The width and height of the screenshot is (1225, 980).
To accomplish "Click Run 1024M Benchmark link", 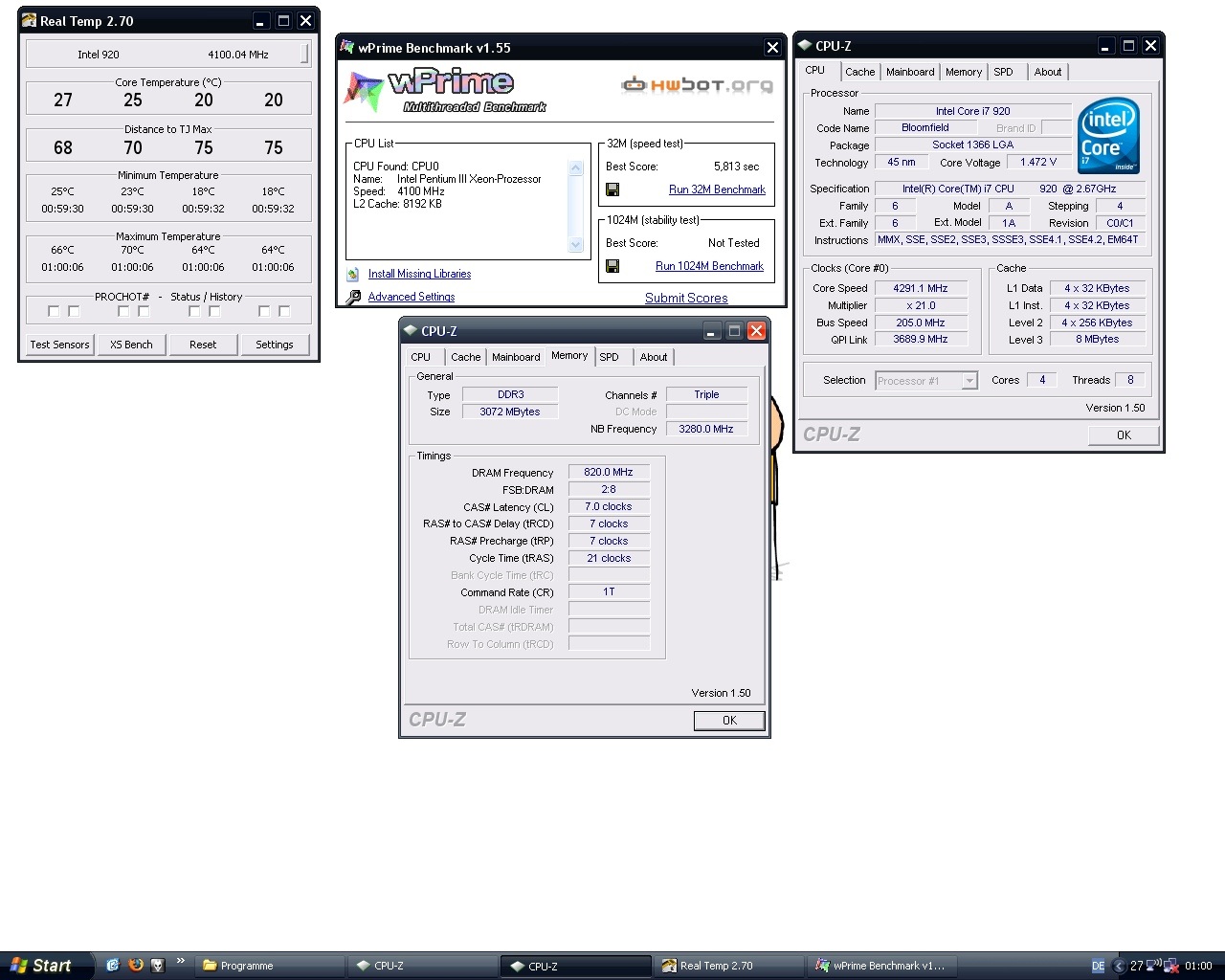I will [709, 266].
